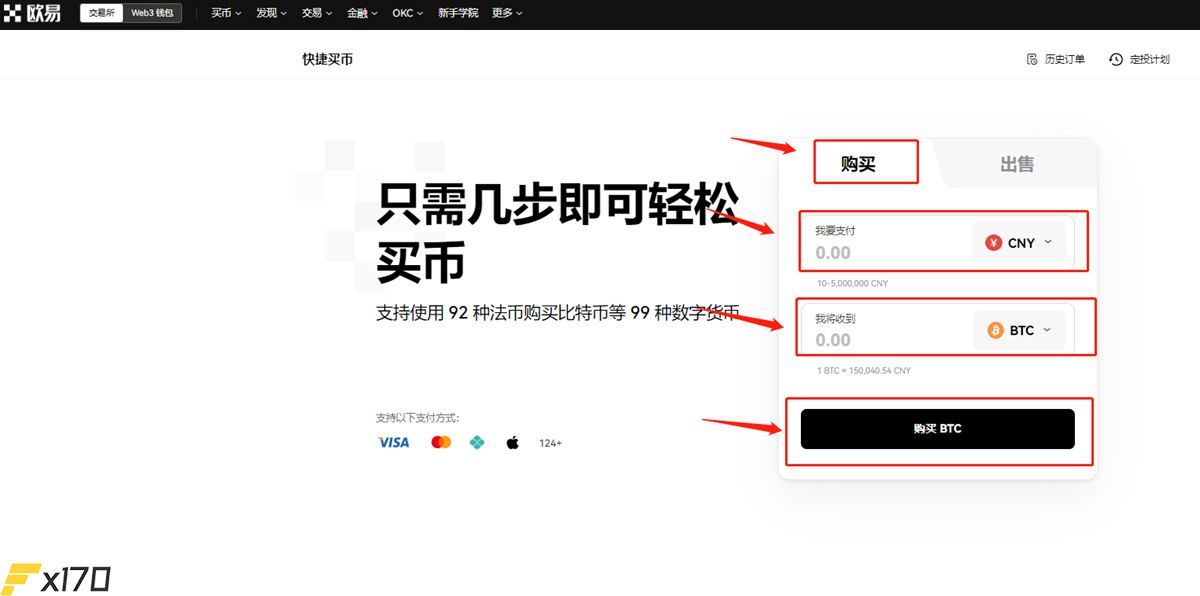
Task: Open the 定投计划 link
Action: click(x=1149, y=60)
